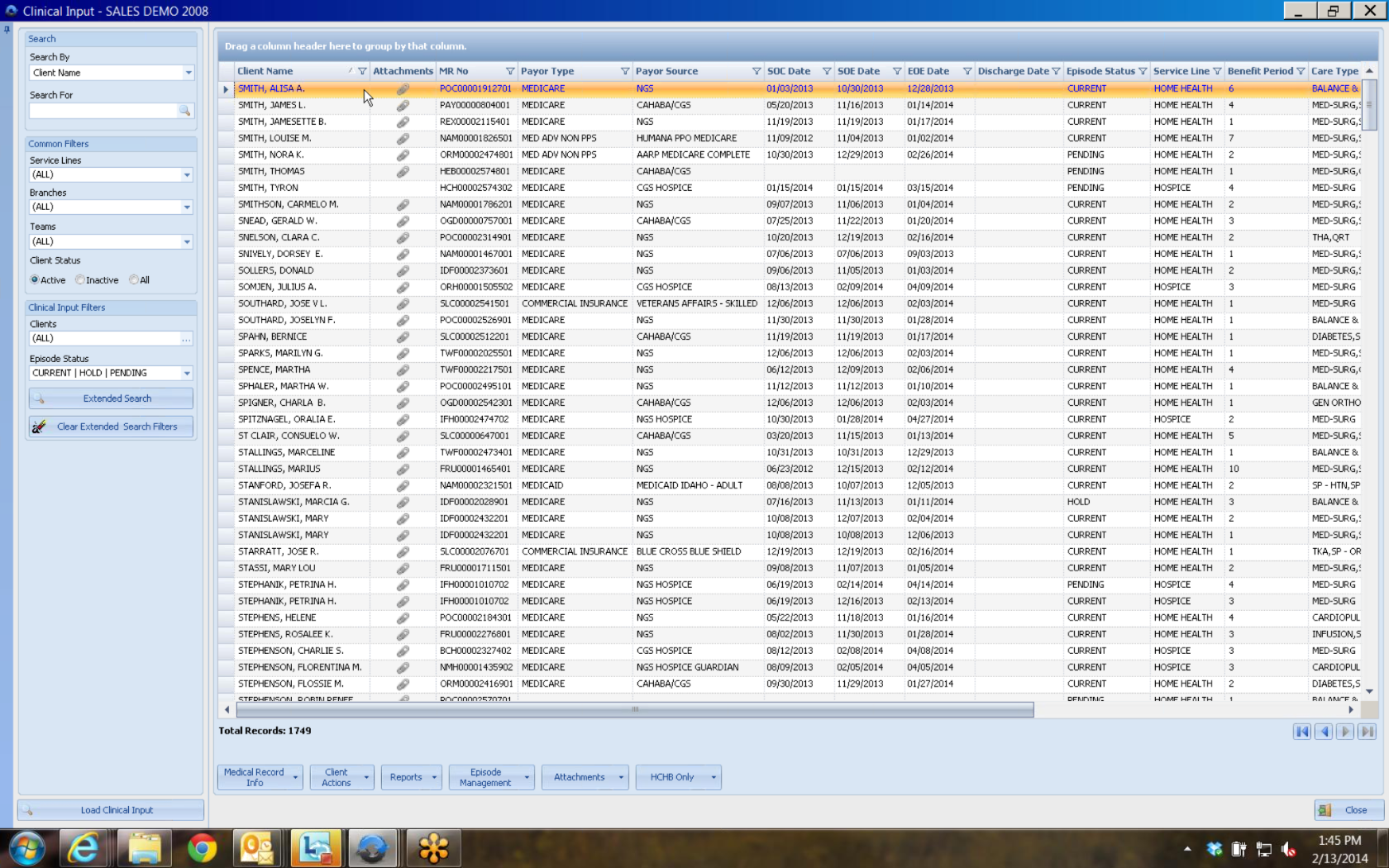Click the next page navigation arrow
The width and height of the screenshot is (1389, 868).
click(1346, 732)
